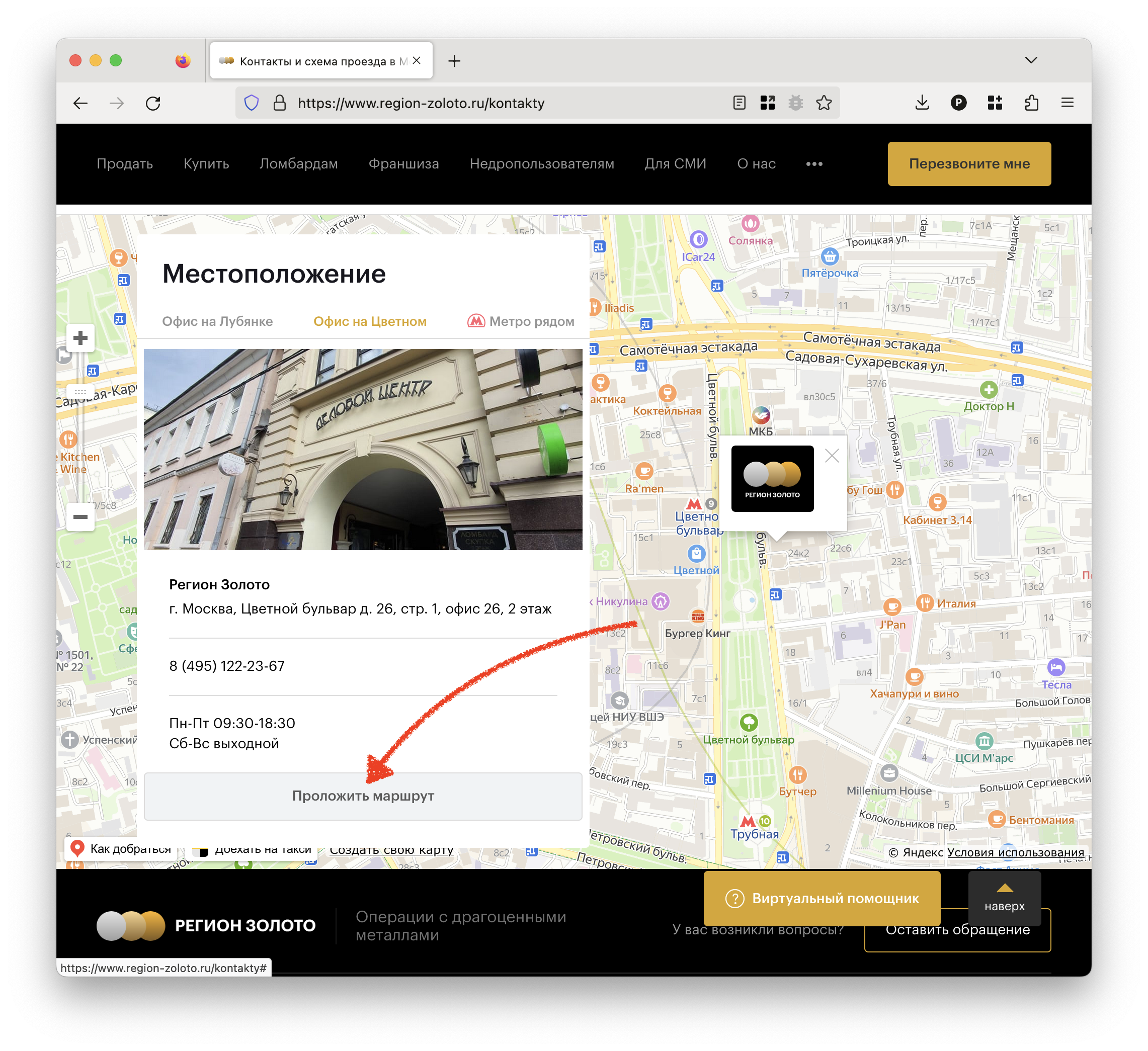The height and width of the screenshot is (1051, 1148).
Task: Open Firefox hamburger application menu
Action: 1067,103
